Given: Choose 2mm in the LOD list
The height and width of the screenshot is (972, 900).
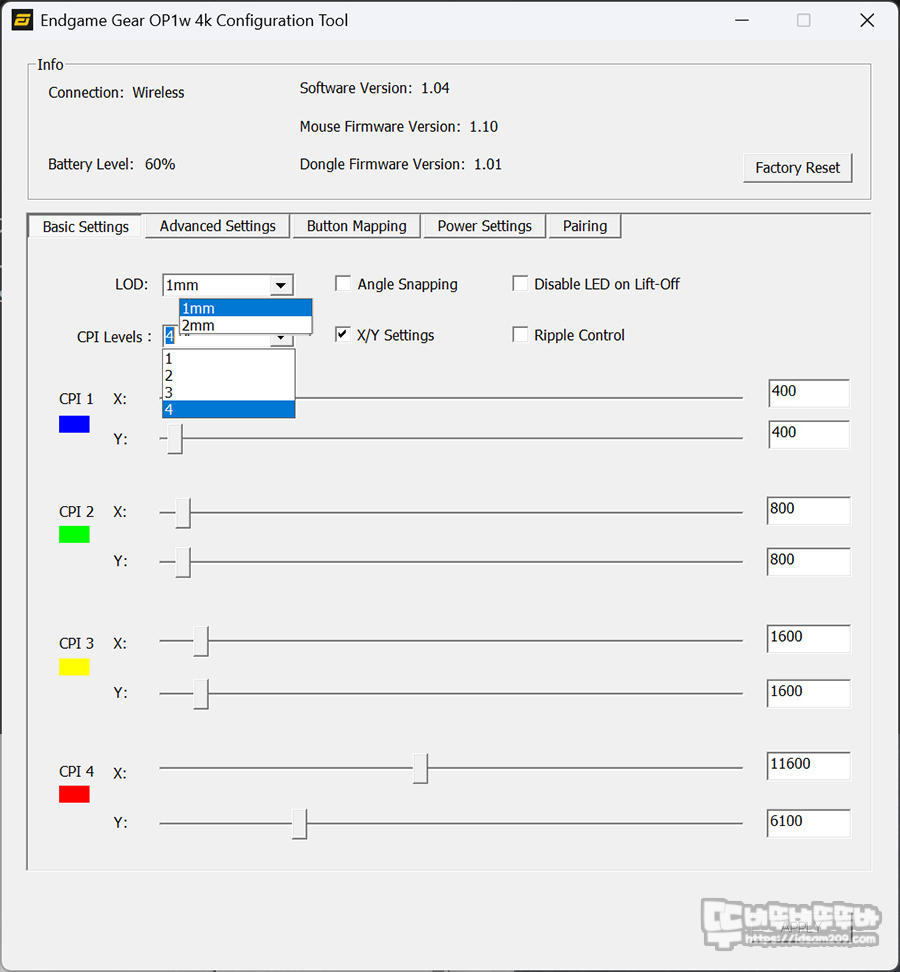Looking at the screenshot, I should tap(245, 325).
